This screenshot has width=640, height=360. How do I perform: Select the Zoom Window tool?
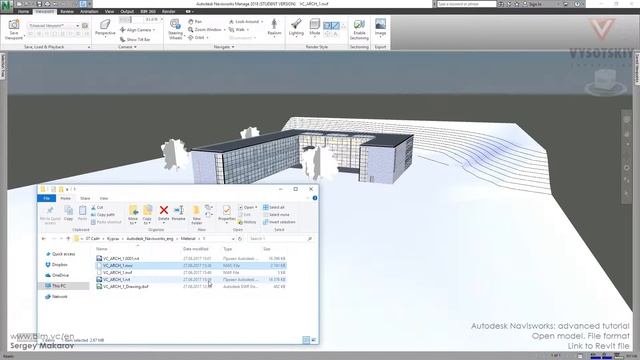click(207, 30)
